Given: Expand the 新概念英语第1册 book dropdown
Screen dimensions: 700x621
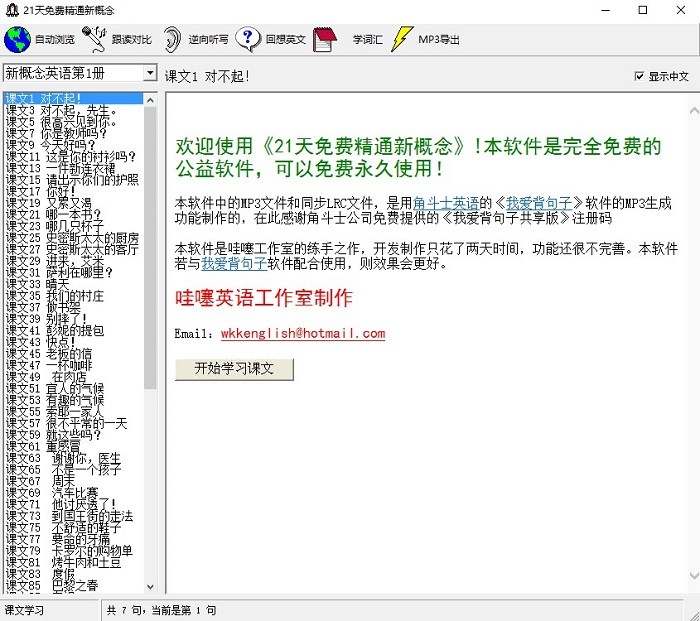Looking at the screenshot, I should 150,74.
